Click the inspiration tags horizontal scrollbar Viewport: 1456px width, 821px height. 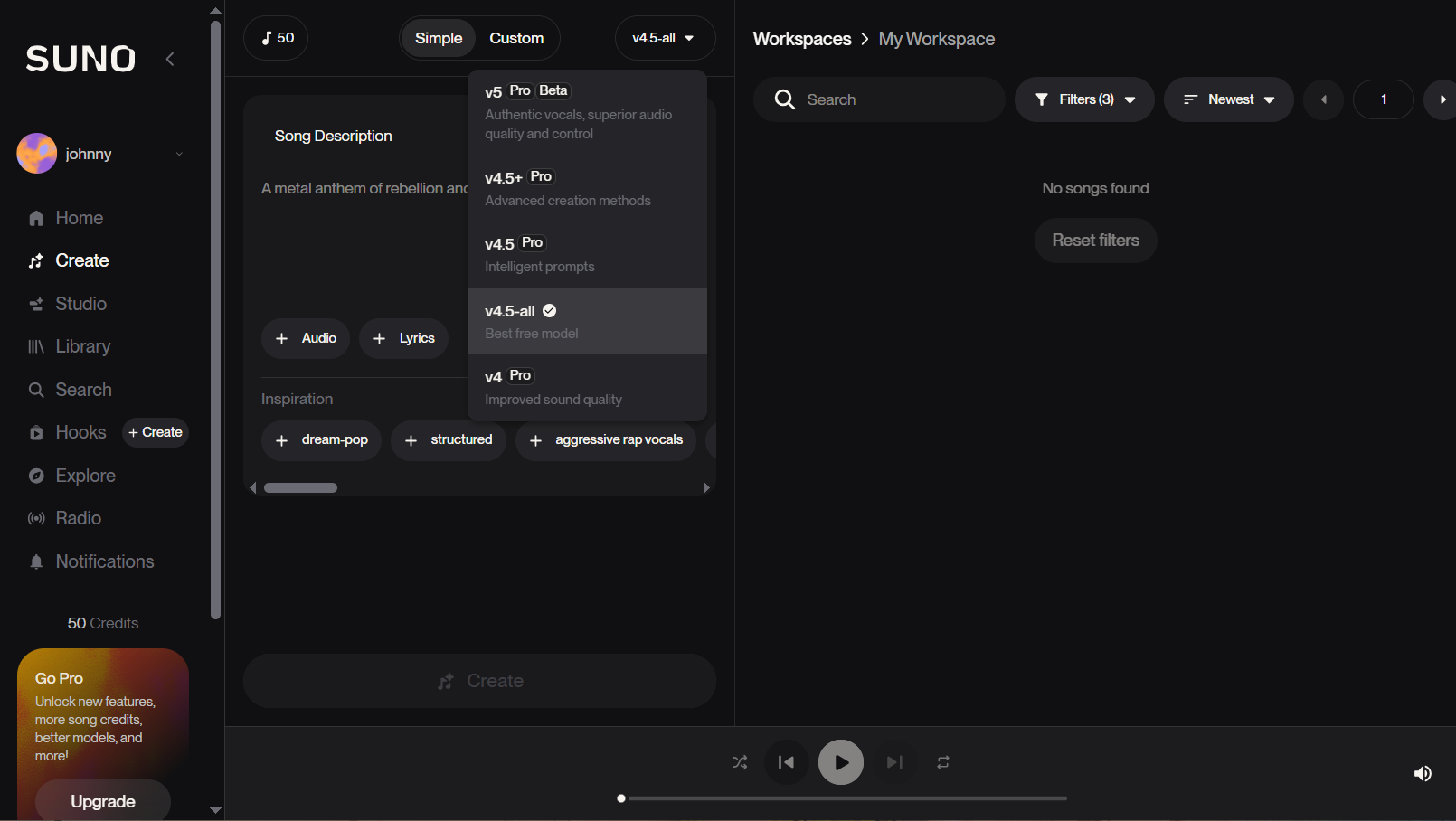pyautogui.click(x=300, y=487)
